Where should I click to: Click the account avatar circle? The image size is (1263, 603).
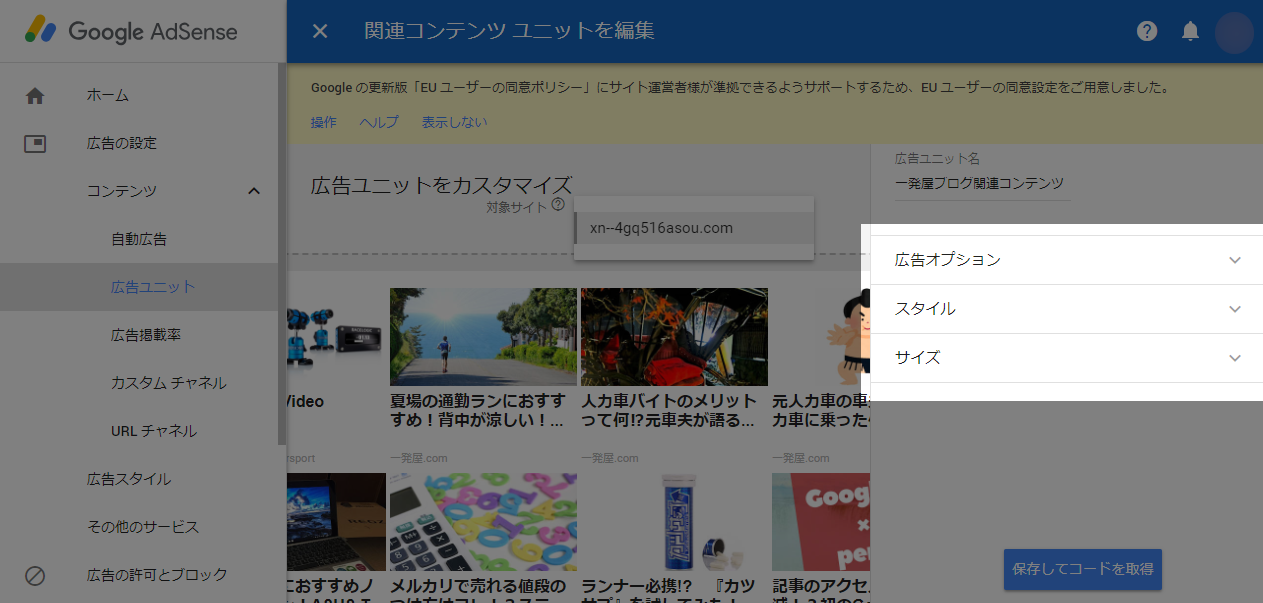click(1233, 33)
